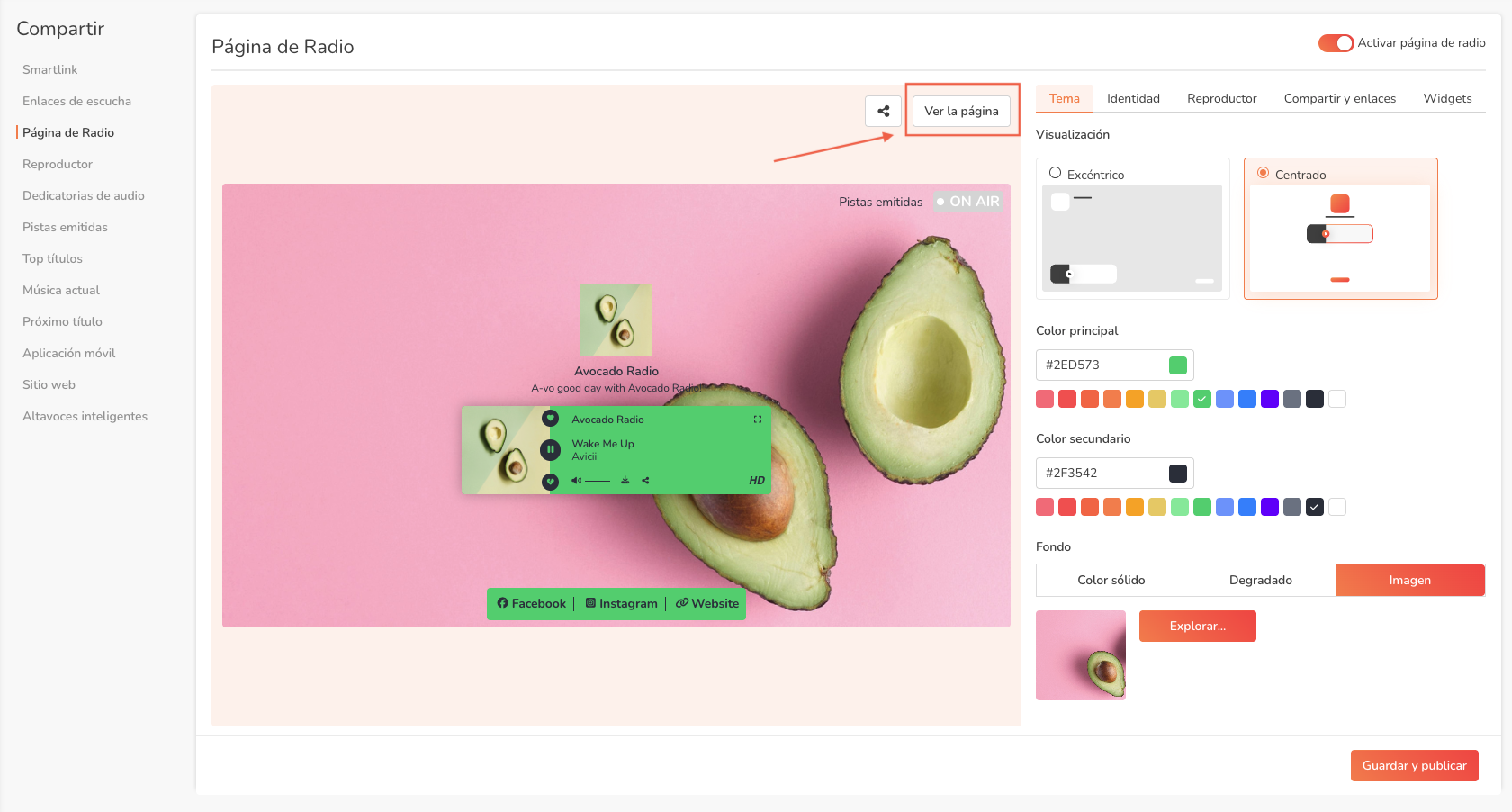Click the avocado background image thumbnail
The height and width of the screenshot is (812, 1512).
pyautogui.click(x=1081, y=655)
